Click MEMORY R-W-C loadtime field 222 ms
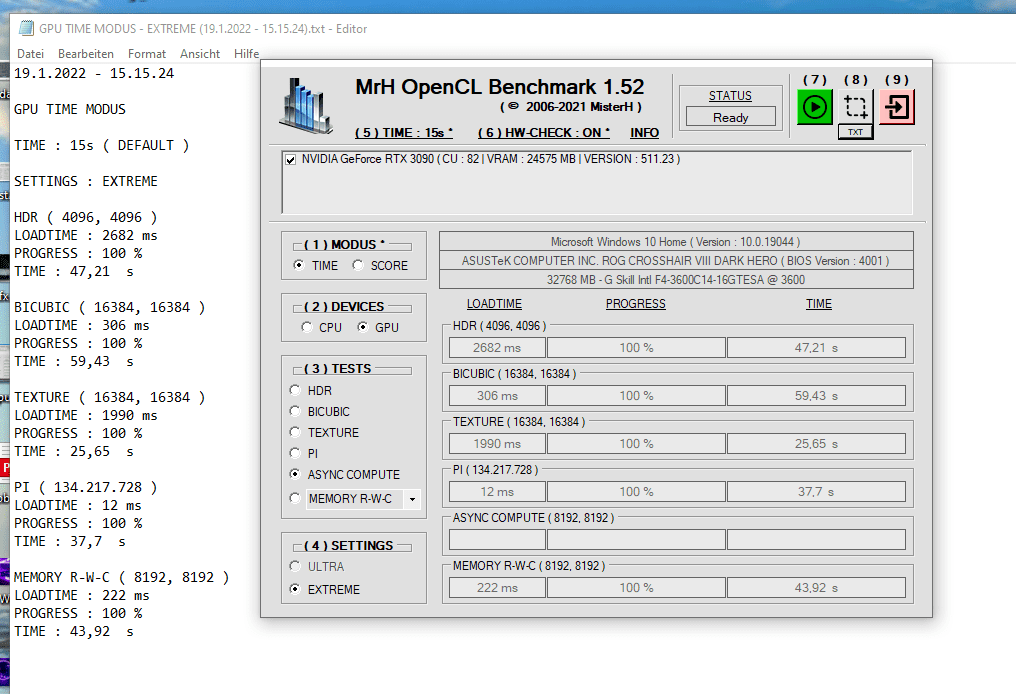 [x=497, y=587]
